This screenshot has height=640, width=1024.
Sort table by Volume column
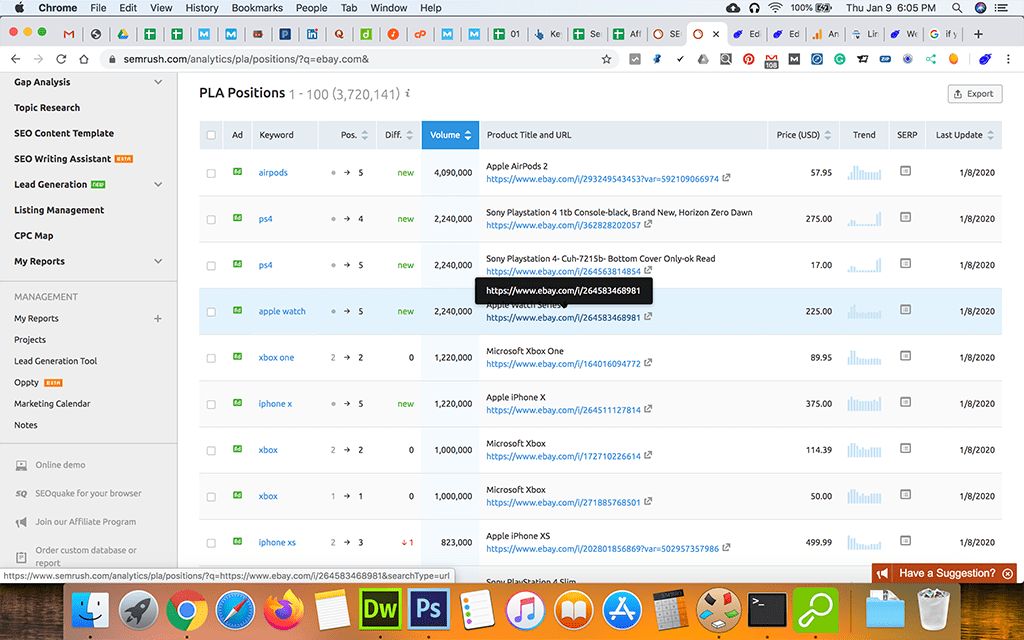pyautogui.click(x=450, y=135)
